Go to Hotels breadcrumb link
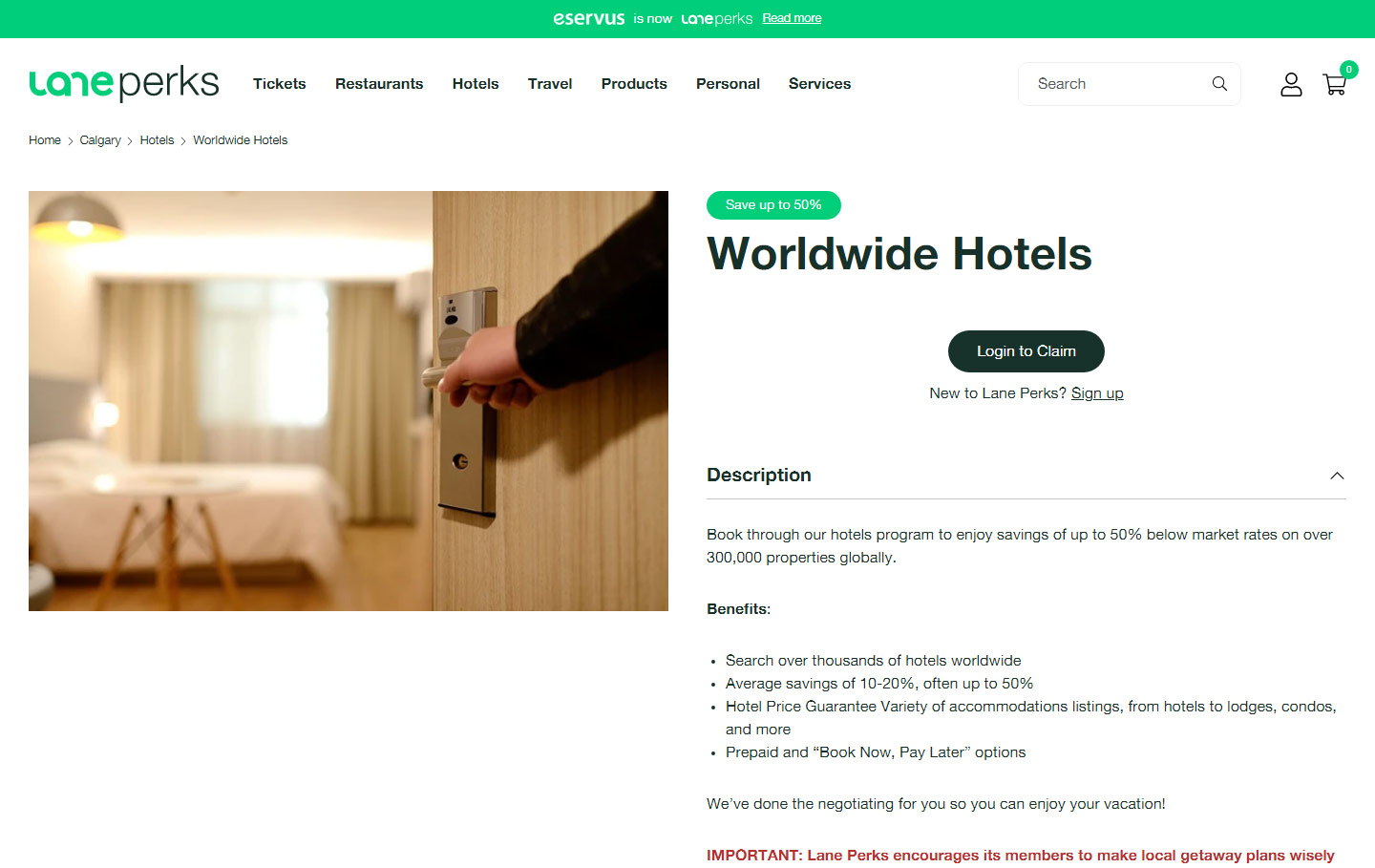Image resolution: width=1375 pixels, height=868 pixels. [157, 140]
